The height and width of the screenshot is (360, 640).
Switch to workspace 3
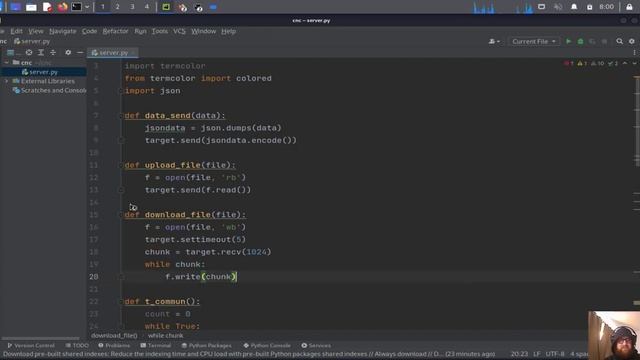(132, 7)
